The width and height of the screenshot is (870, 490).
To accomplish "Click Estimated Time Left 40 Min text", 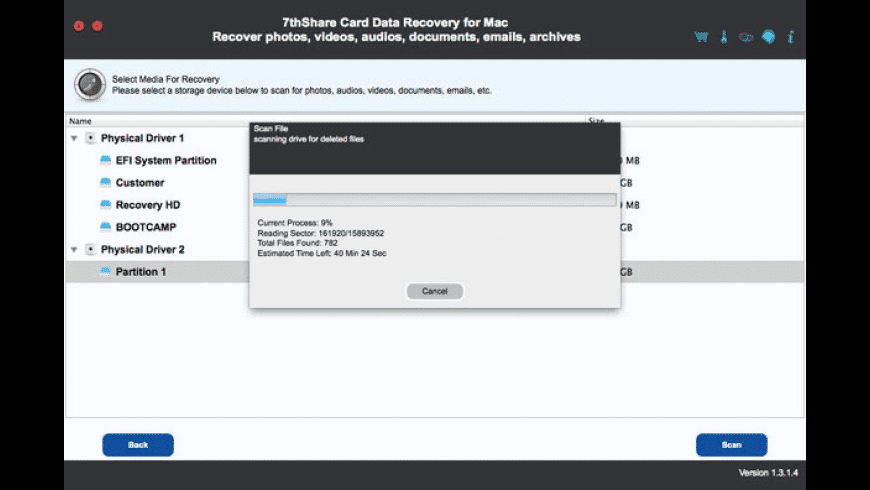I will 322,254.
